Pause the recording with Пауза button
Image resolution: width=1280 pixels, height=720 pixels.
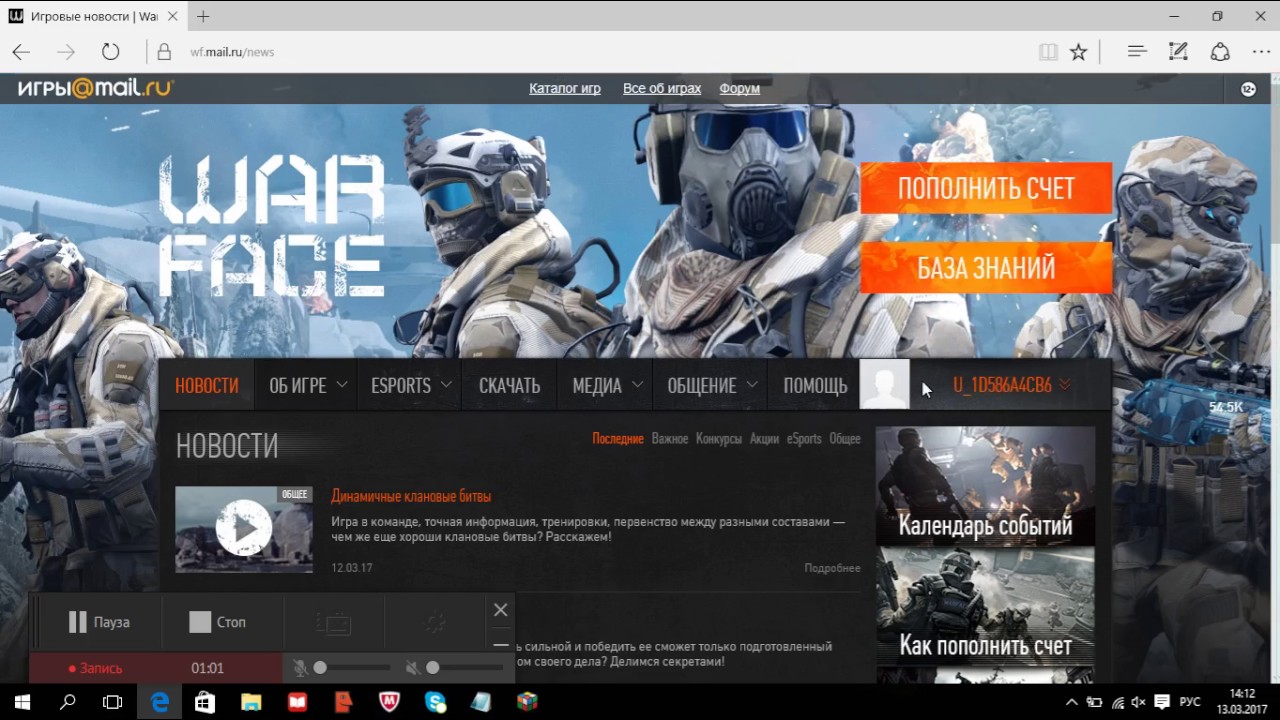[98, 622]
